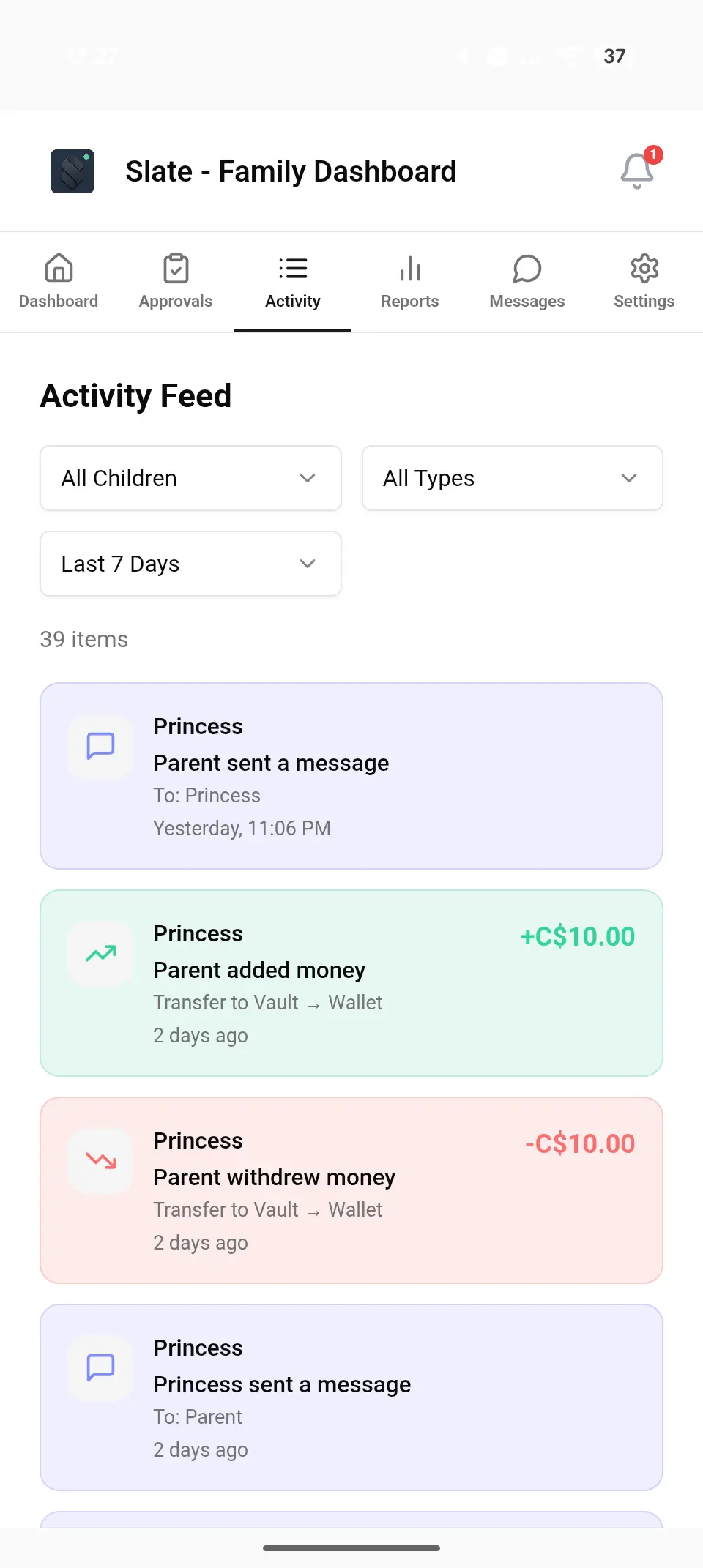Switch to the Approvals tab

(x=176, y=282)
